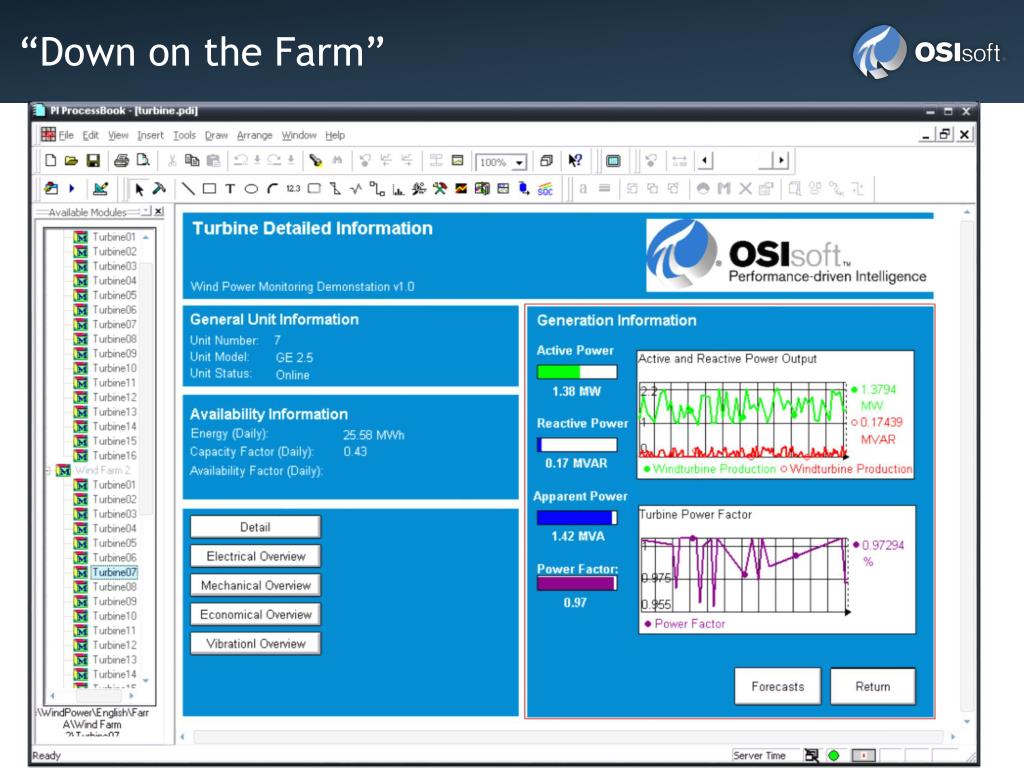Switch to Build mode hammer

(159, 189)
